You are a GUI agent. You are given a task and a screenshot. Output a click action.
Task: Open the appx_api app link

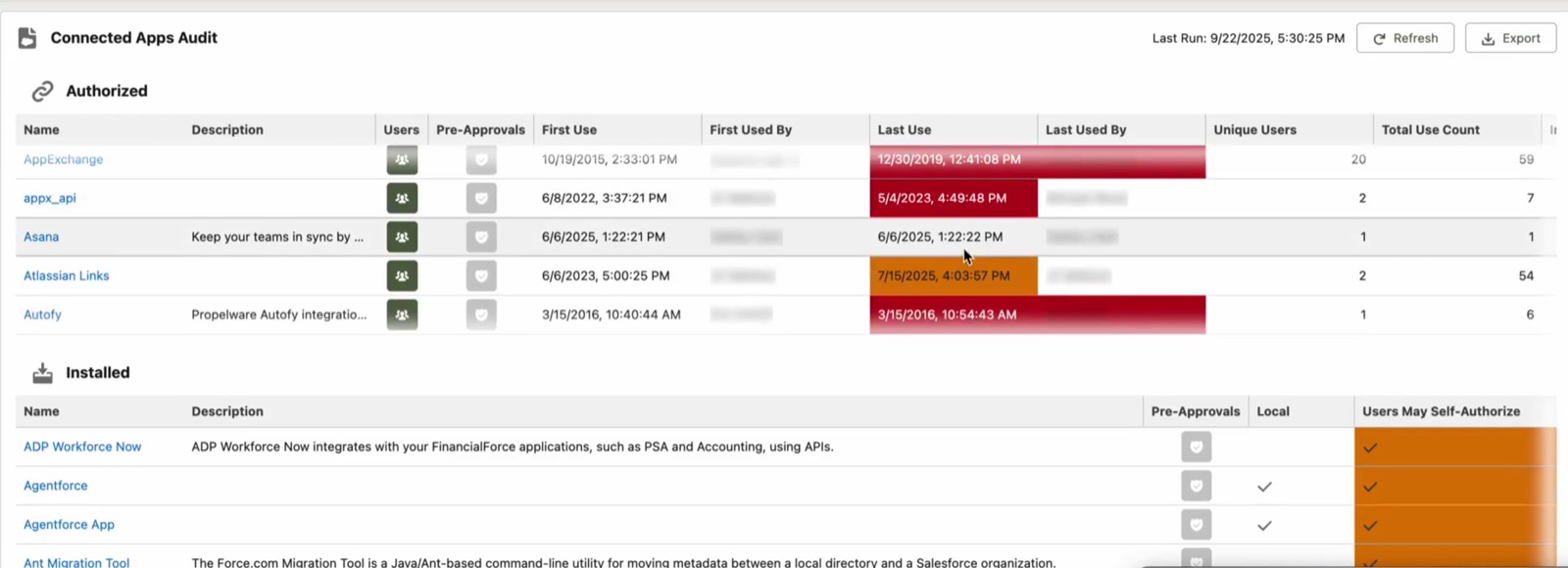pos(49,198)
